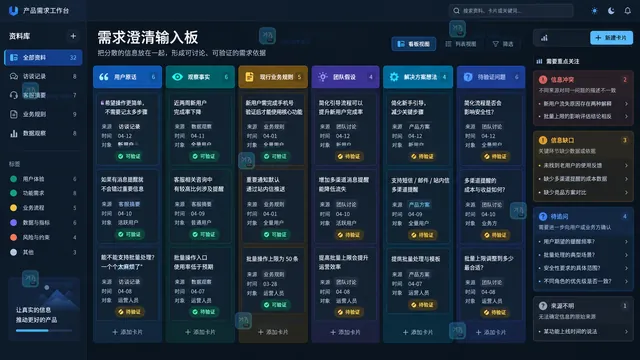Viewport: 640px width, 360px height.
Task: Click 待验证 badge on card 简化流程是否会影响安全性
Action: click(495, 156)
